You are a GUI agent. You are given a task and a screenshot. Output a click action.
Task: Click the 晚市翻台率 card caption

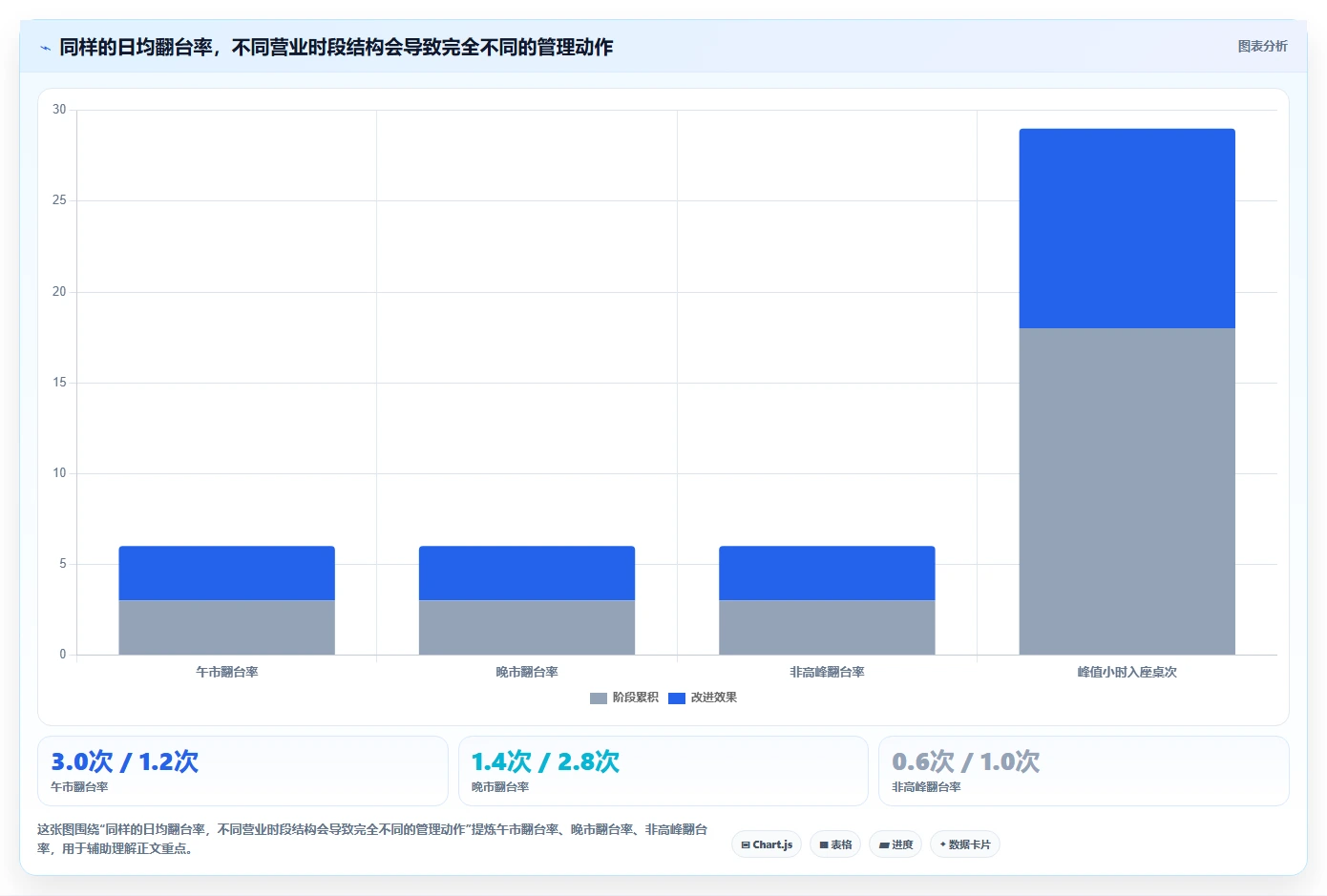(500, 787)
